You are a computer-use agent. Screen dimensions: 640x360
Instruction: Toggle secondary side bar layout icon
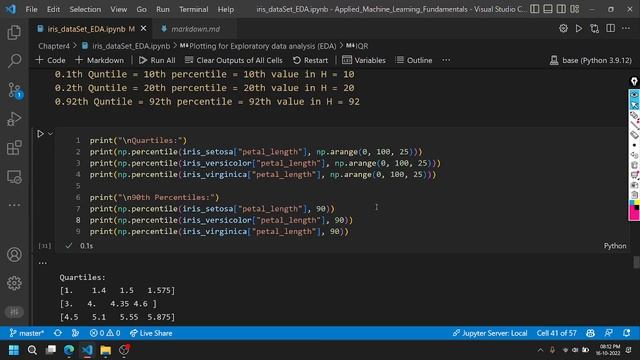coord(562,9)
